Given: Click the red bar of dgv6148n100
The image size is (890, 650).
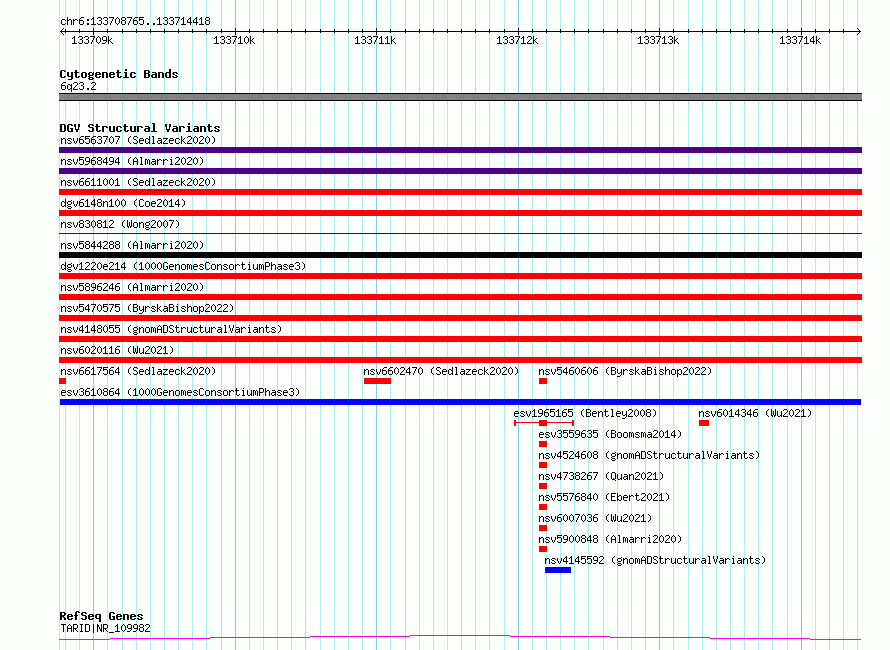Looking at the screenshot, I should pyautogui.click(x=460, y=213).
